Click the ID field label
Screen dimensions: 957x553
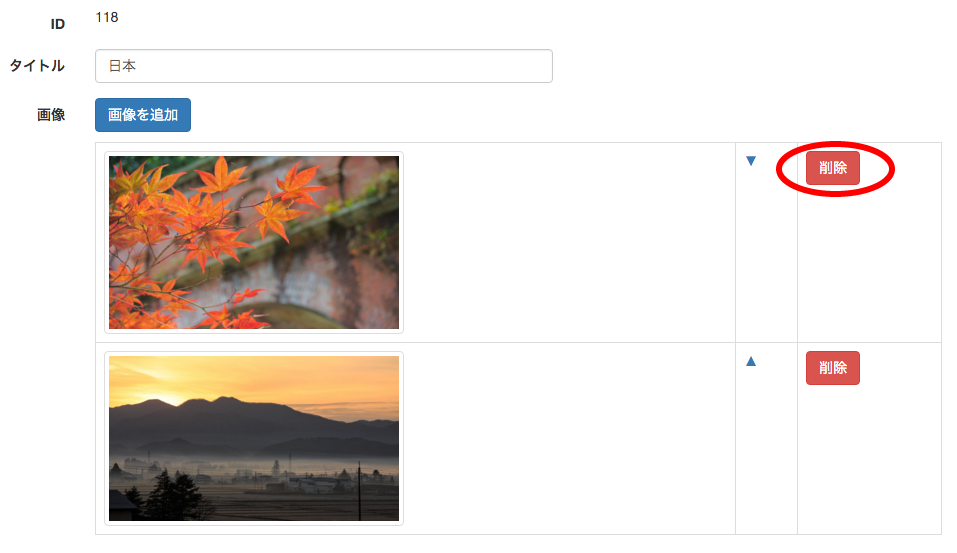click(57, 24)
